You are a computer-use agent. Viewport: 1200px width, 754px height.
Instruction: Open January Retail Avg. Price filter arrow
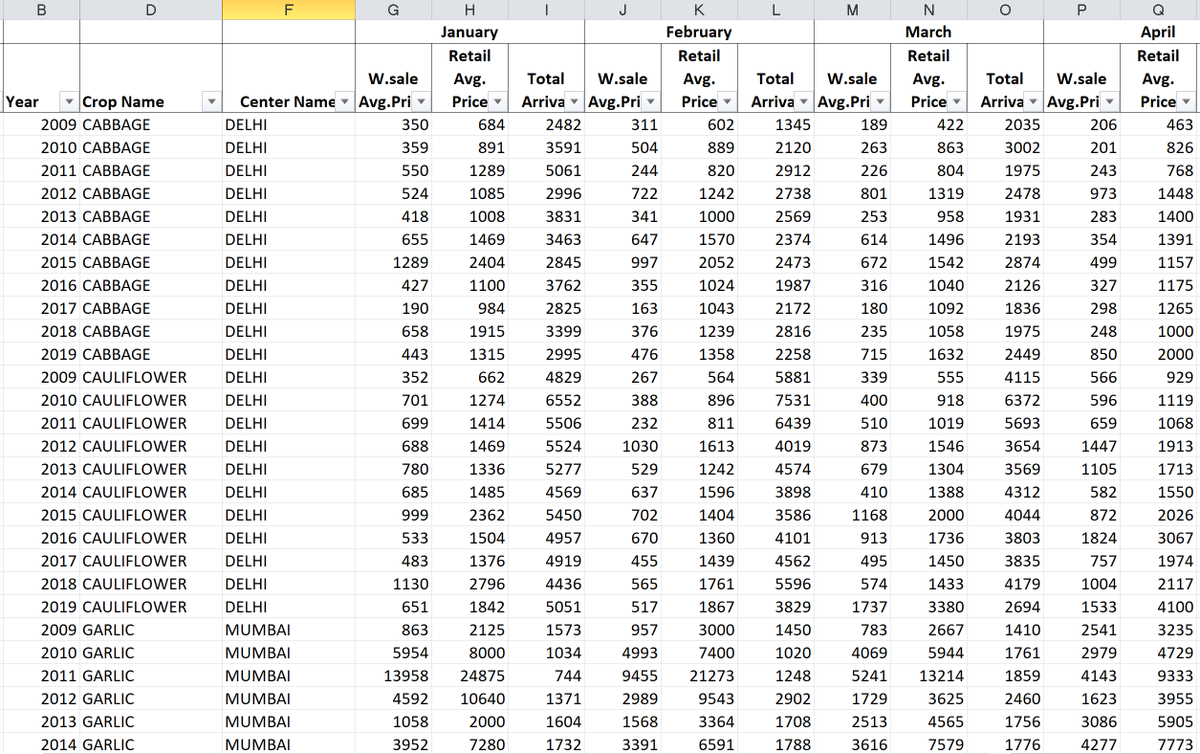click(499, 102)
